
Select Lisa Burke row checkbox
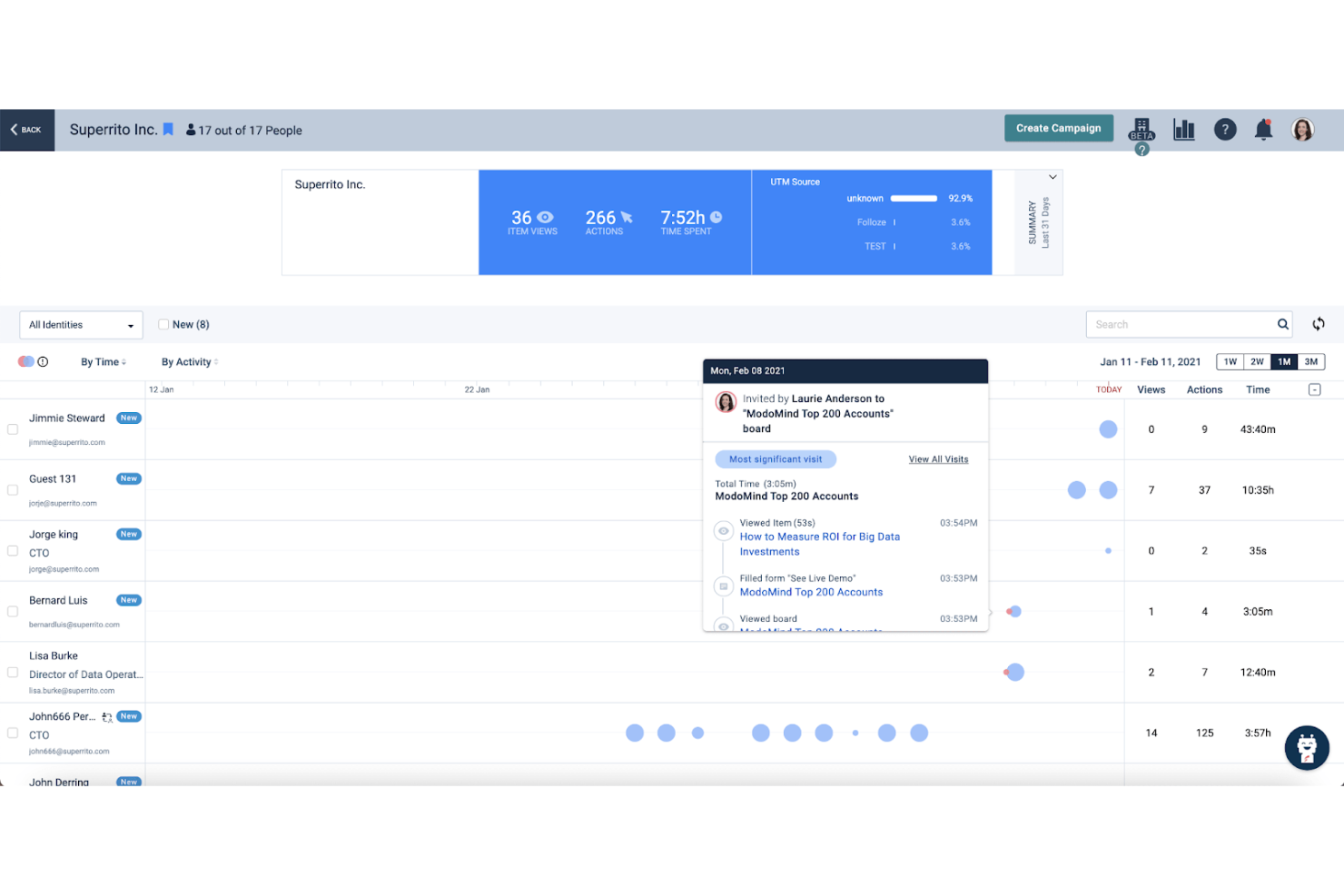click(x=13, y=673)
